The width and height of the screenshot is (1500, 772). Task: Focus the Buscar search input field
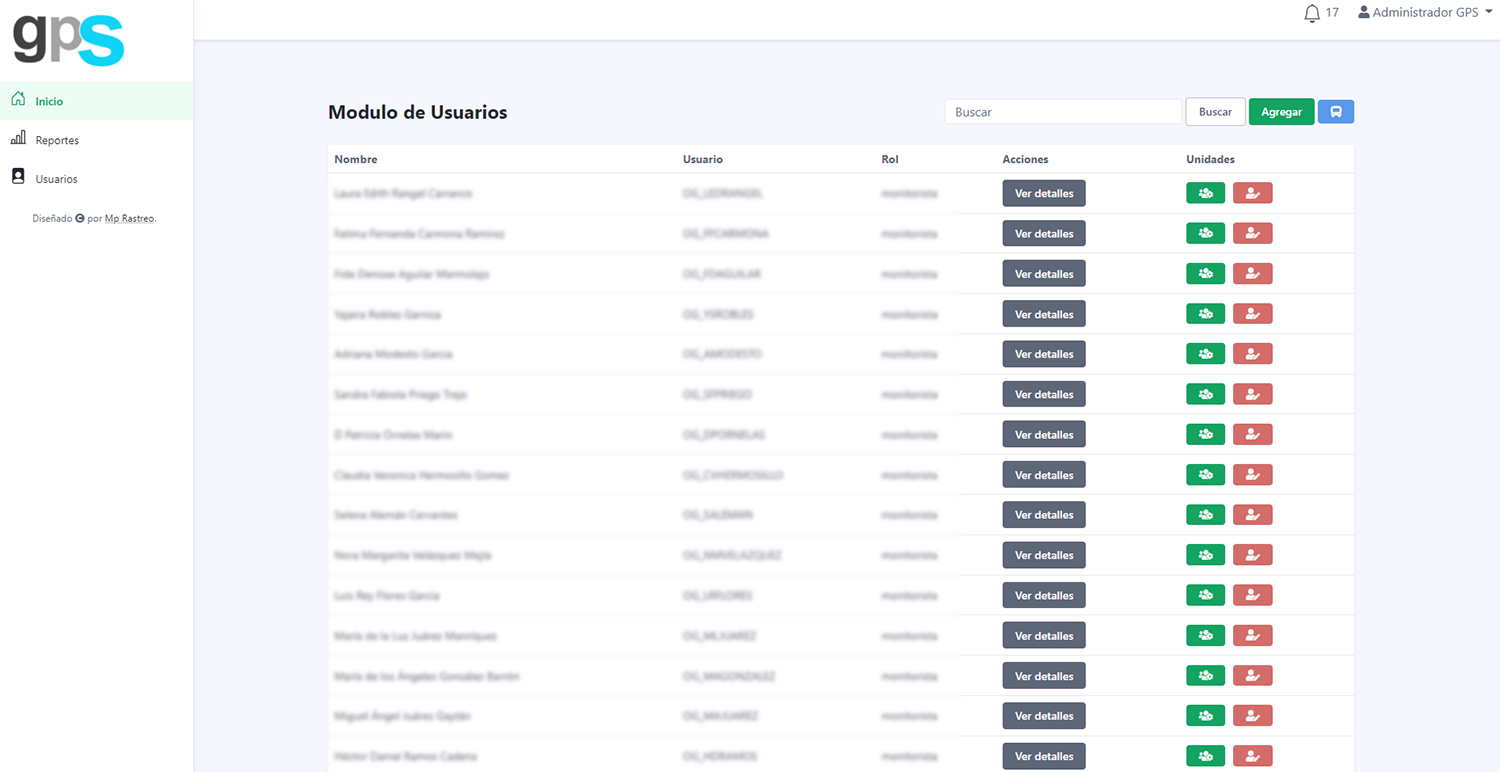(x=1062, y=112)
